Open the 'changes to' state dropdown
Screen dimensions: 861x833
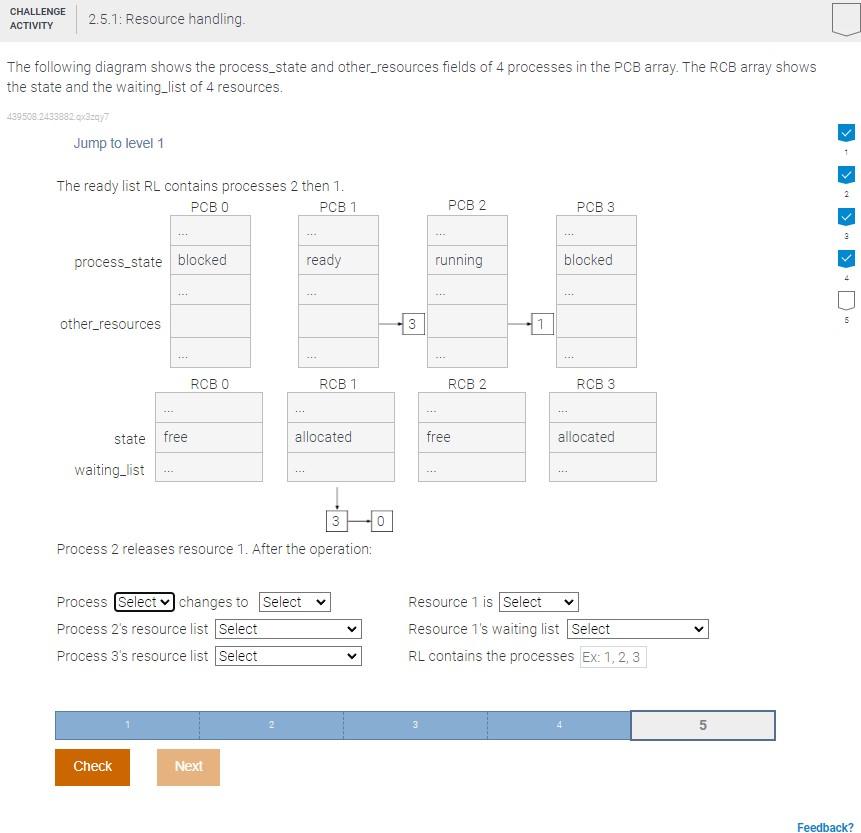pos(294,602)
